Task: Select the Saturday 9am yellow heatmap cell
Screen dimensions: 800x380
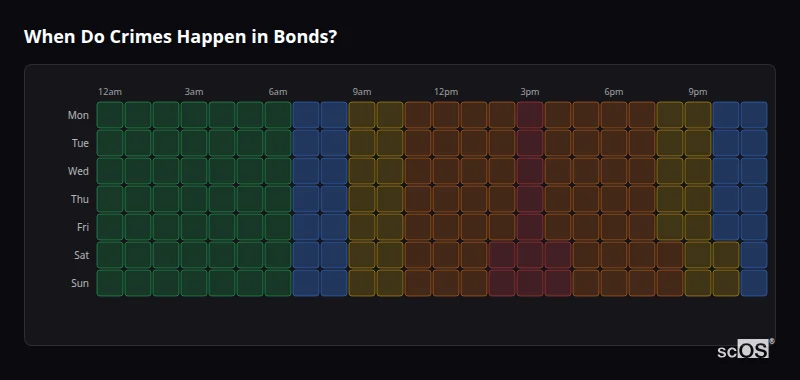Action: 362,255
